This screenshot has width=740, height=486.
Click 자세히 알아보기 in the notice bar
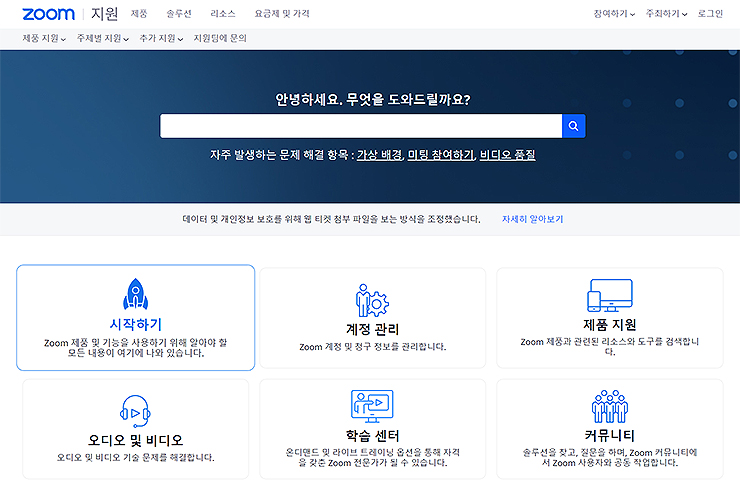[x=532, y=219]
